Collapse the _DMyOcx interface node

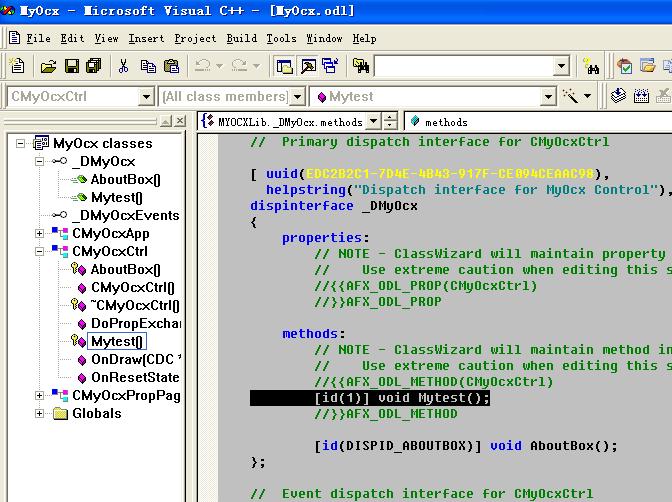(39, 161)
